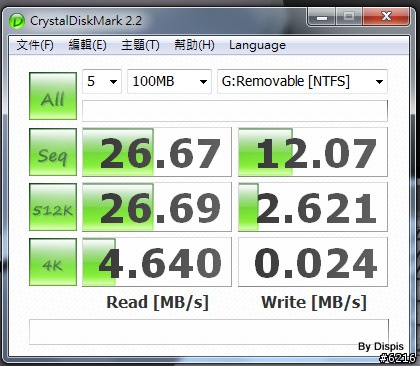Start the 512K random test
Screen dimensions: 420x366
pos(53,207)
